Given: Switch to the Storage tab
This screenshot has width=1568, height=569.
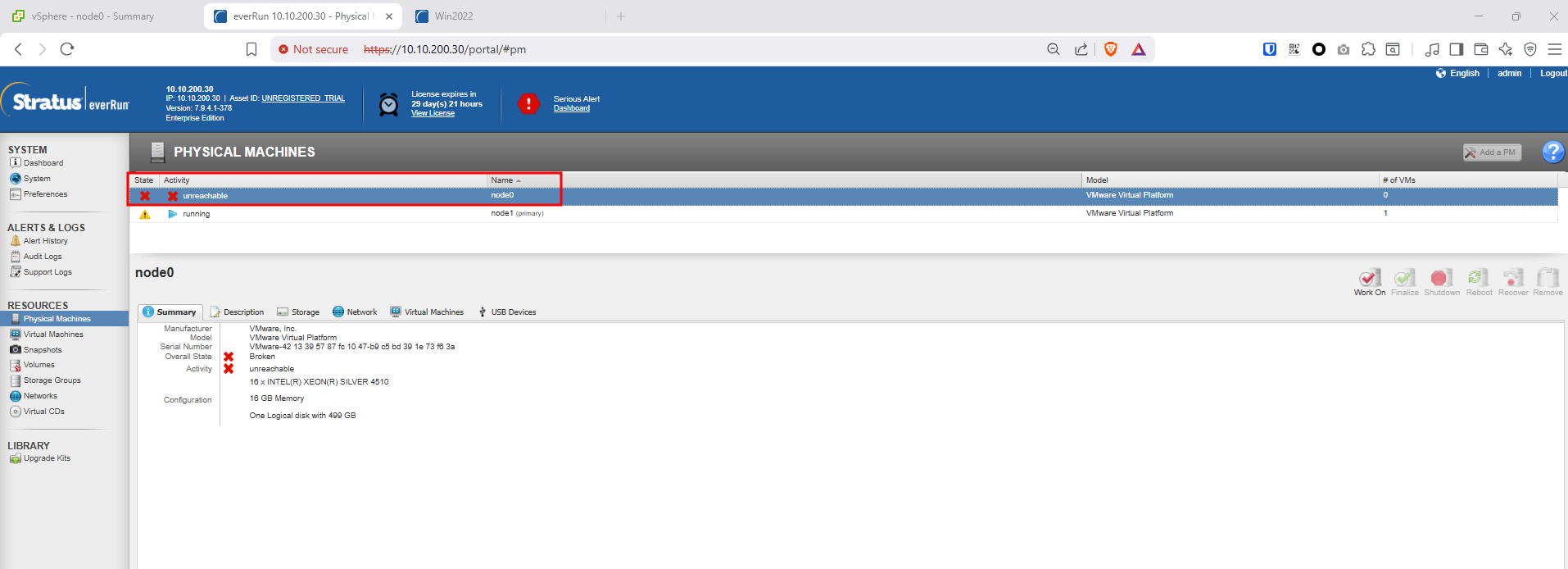Looking at the screenshot, I should [x=298, y=312].
